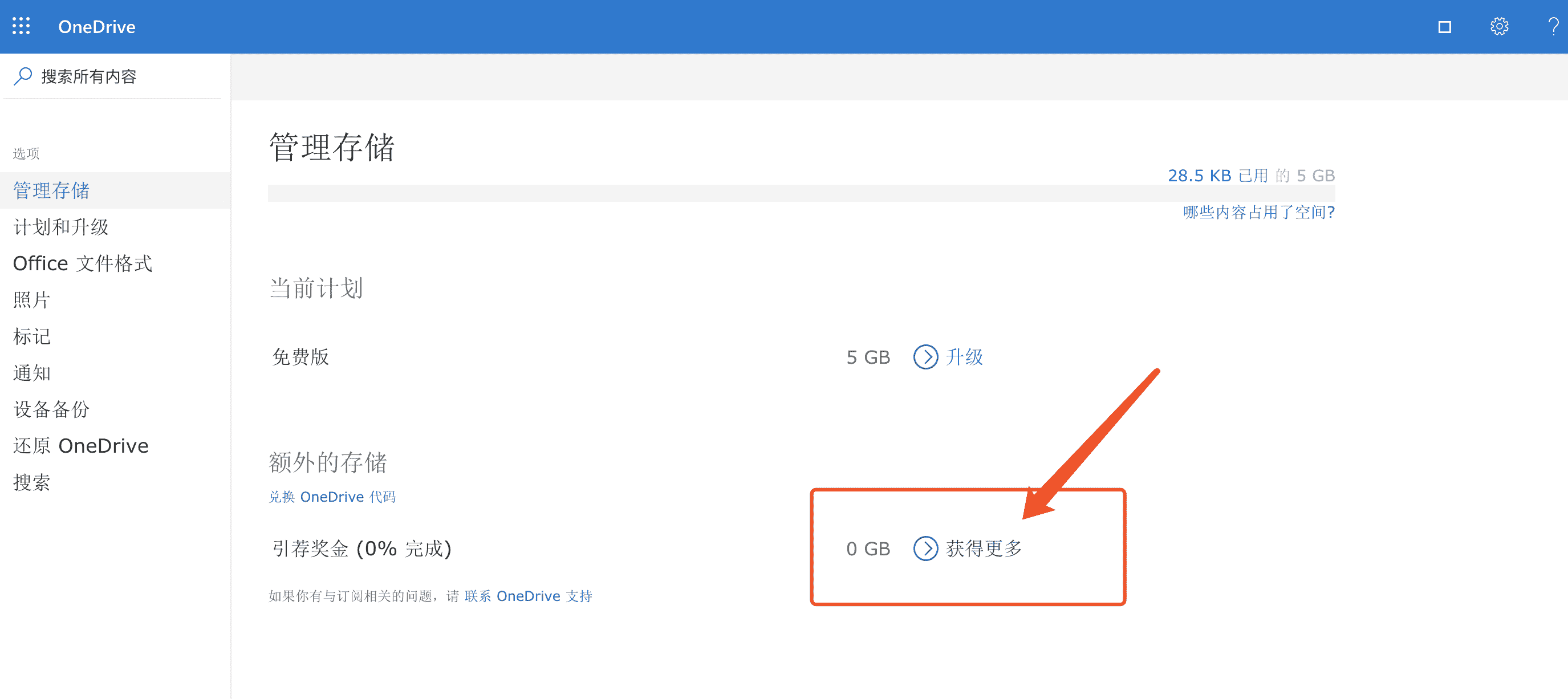Choose 还原 OneDrive option
This screenshot has width=1568, height=699.
(x=81, y=446)
